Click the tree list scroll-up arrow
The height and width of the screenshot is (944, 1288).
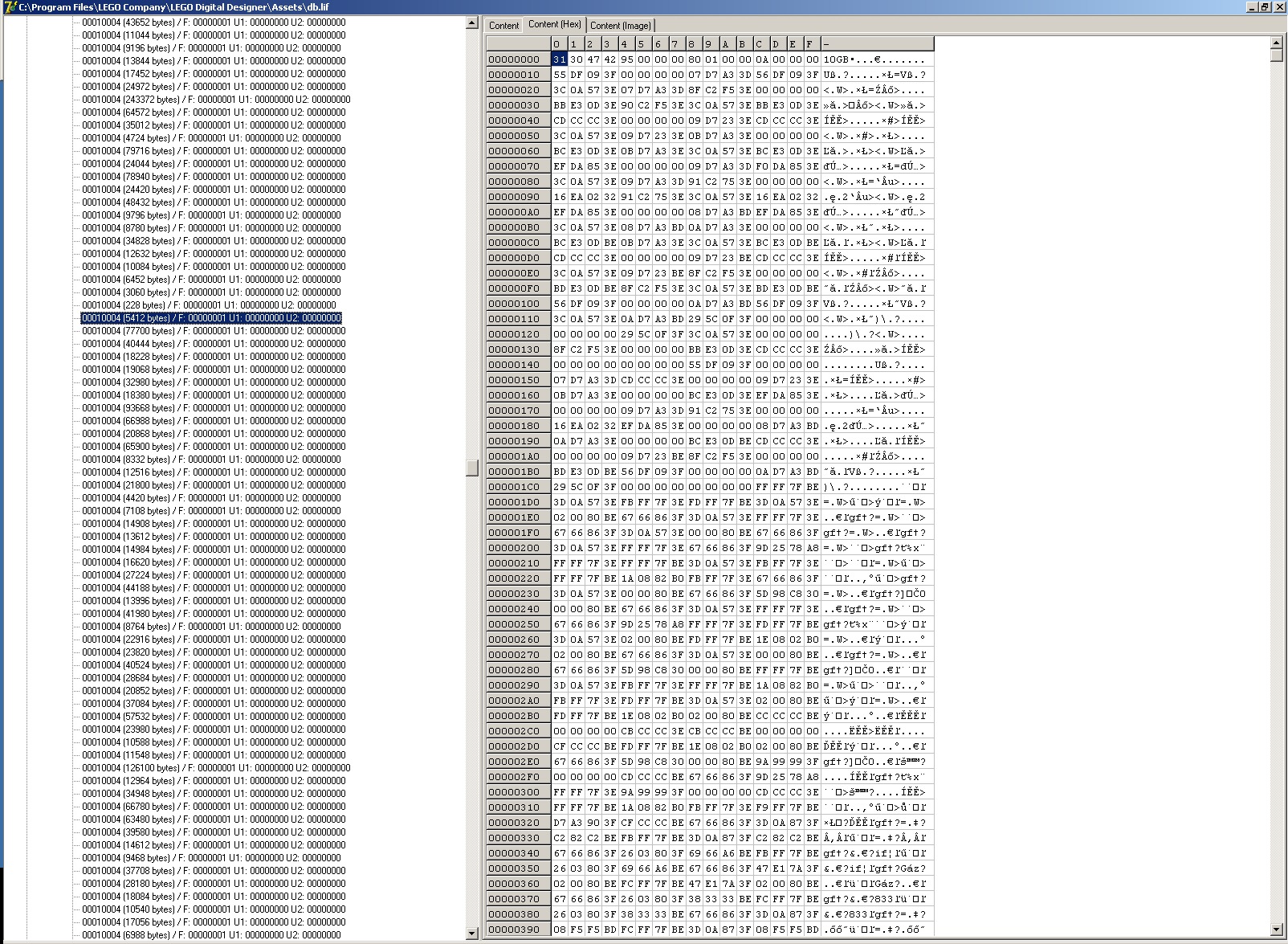tap(472, 23)
